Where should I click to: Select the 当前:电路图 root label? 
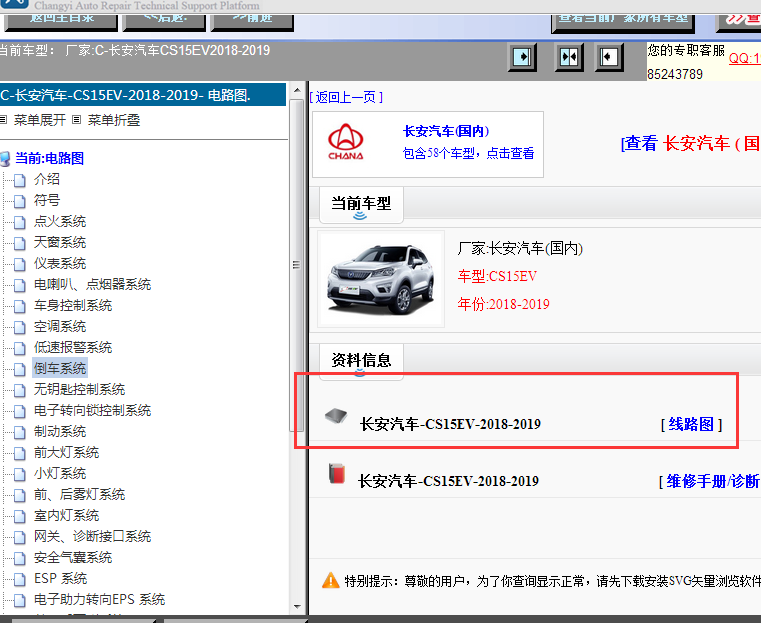[x=50, y=158]
